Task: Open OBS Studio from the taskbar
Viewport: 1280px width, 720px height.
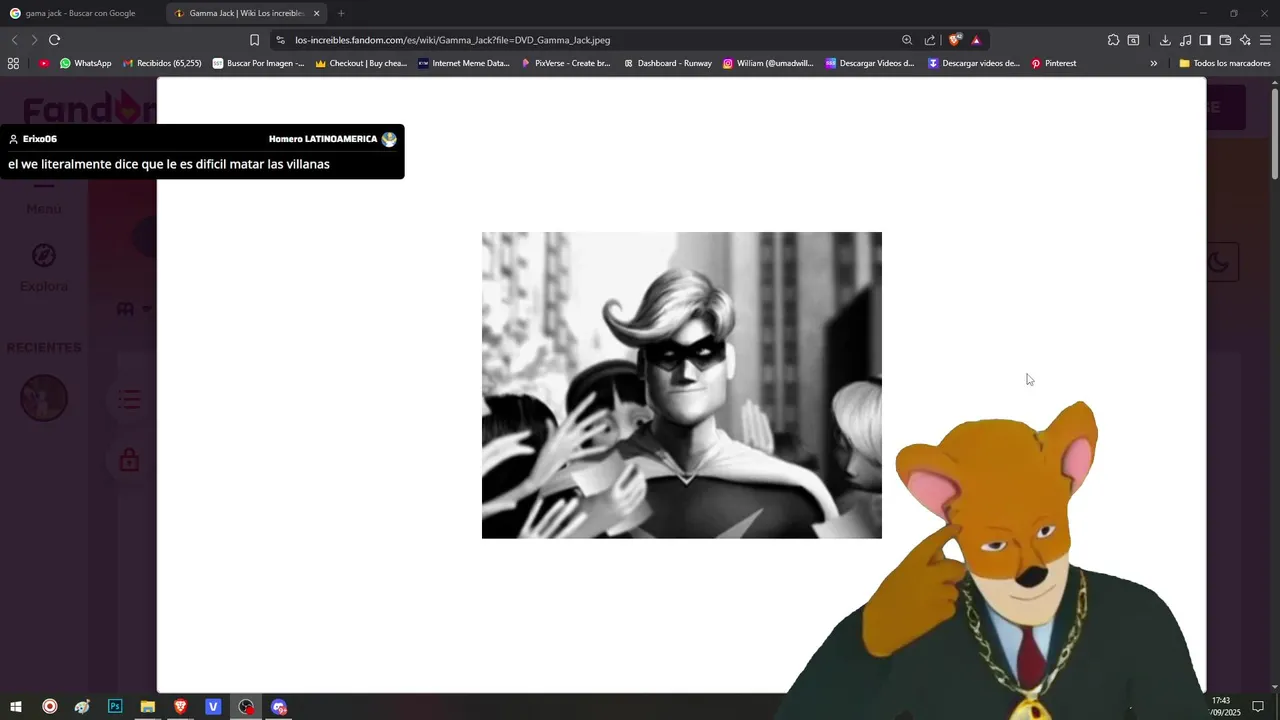Action: pyautogui.click(x=246, y=707)
